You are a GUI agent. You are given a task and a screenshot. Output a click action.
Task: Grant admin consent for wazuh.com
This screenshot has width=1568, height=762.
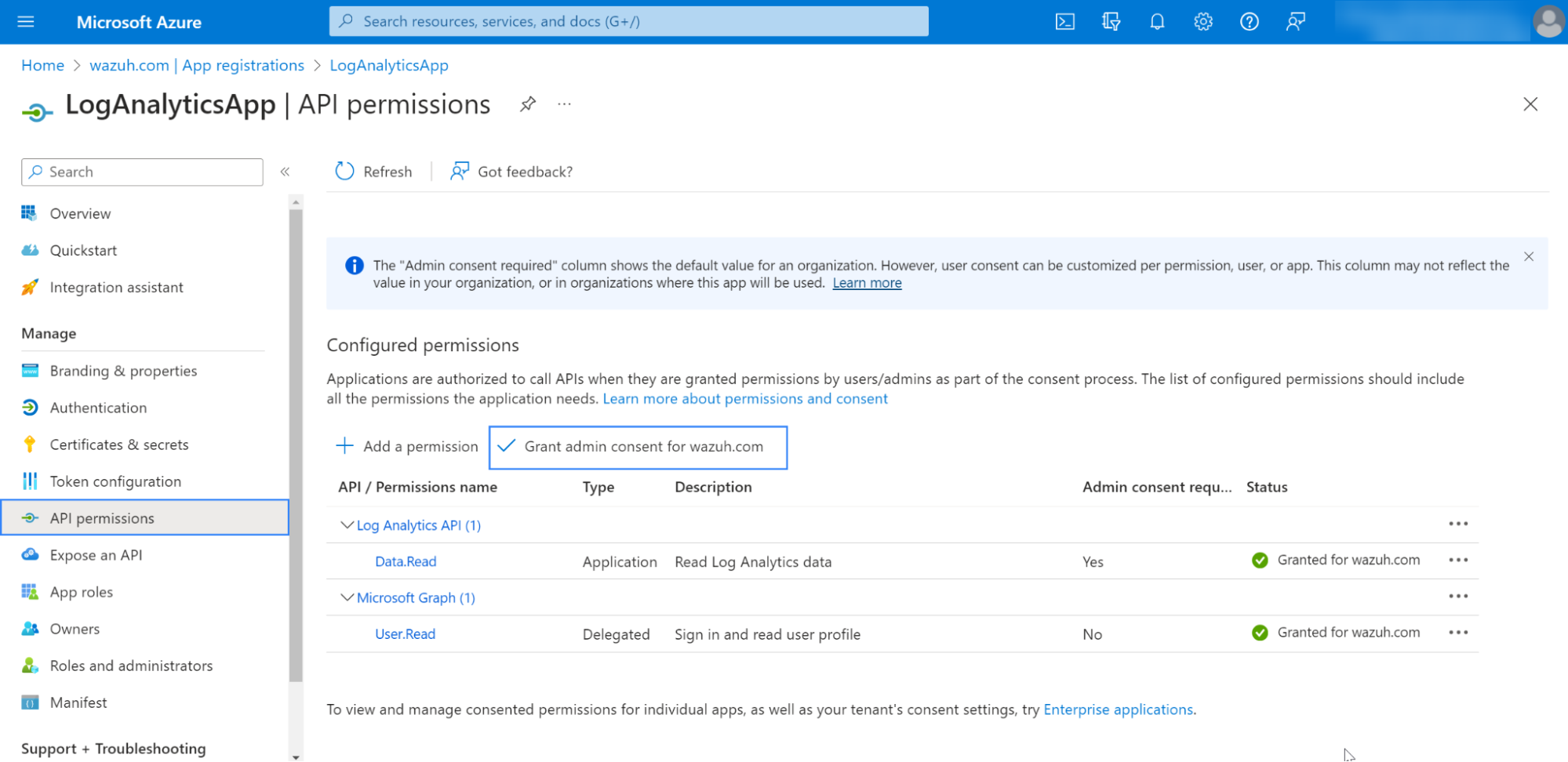638,447
